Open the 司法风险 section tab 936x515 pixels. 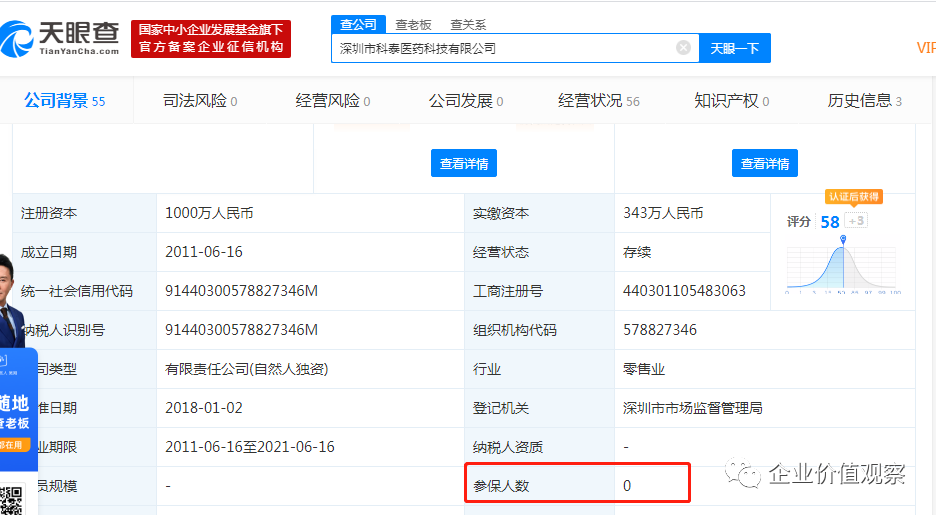(x=200, y=101)
